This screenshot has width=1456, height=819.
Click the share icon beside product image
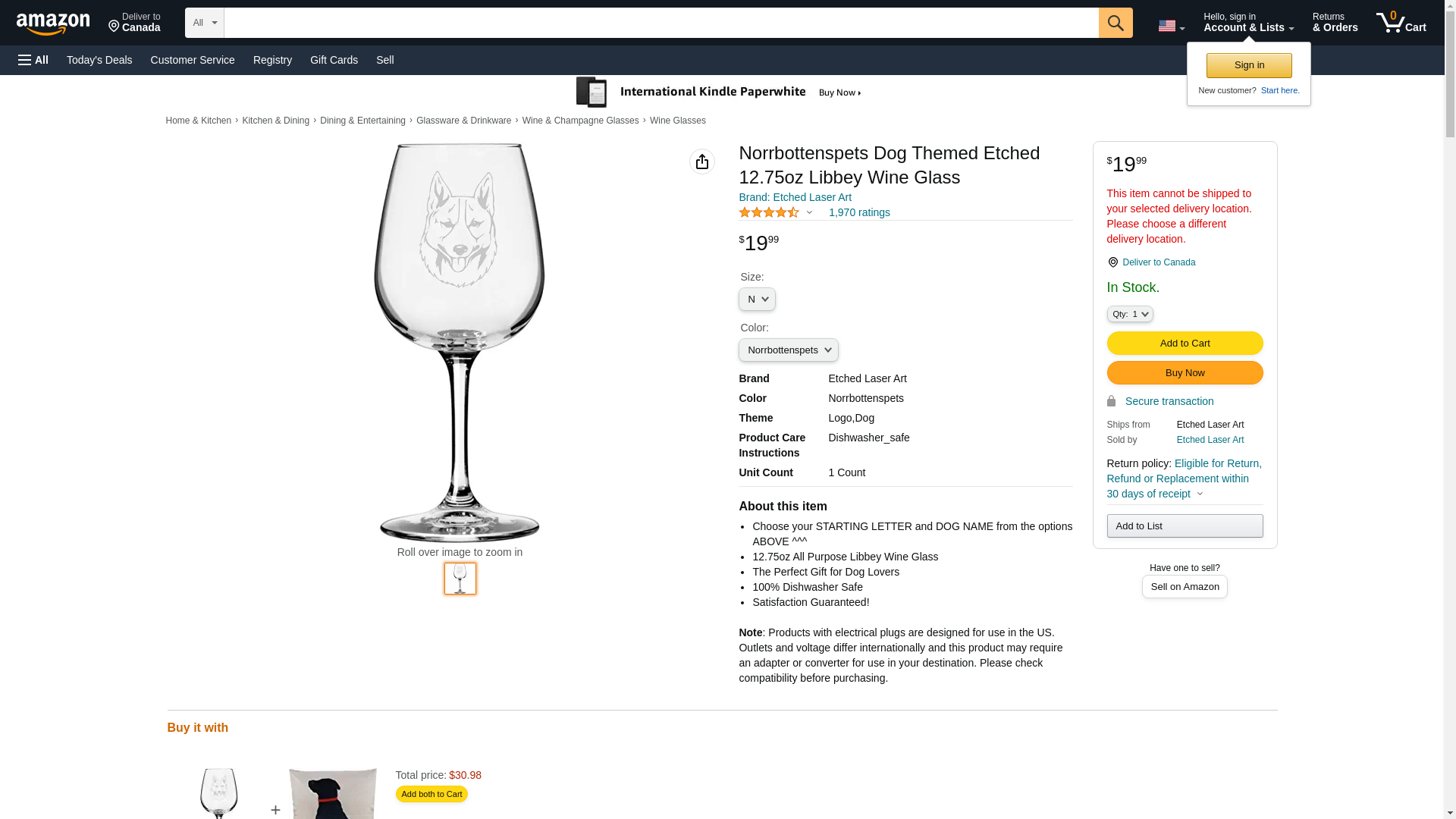coord(702,162)
